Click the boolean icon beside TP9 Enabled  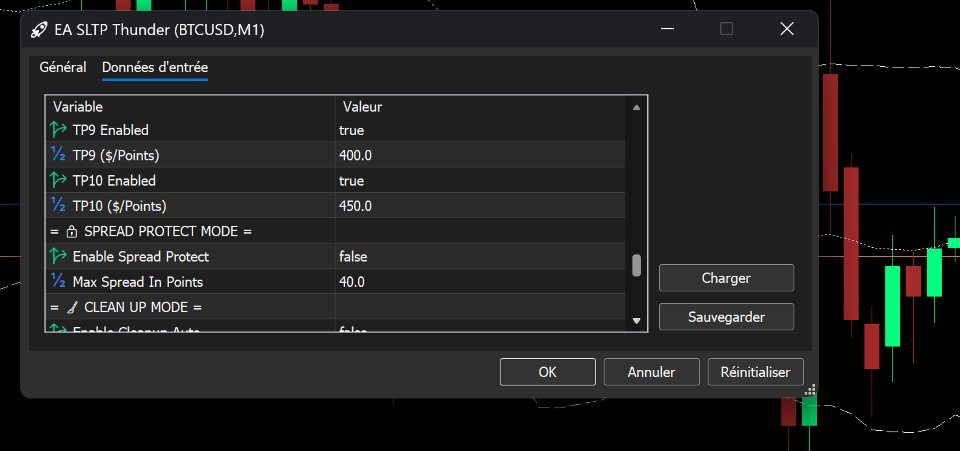(58, 130)
